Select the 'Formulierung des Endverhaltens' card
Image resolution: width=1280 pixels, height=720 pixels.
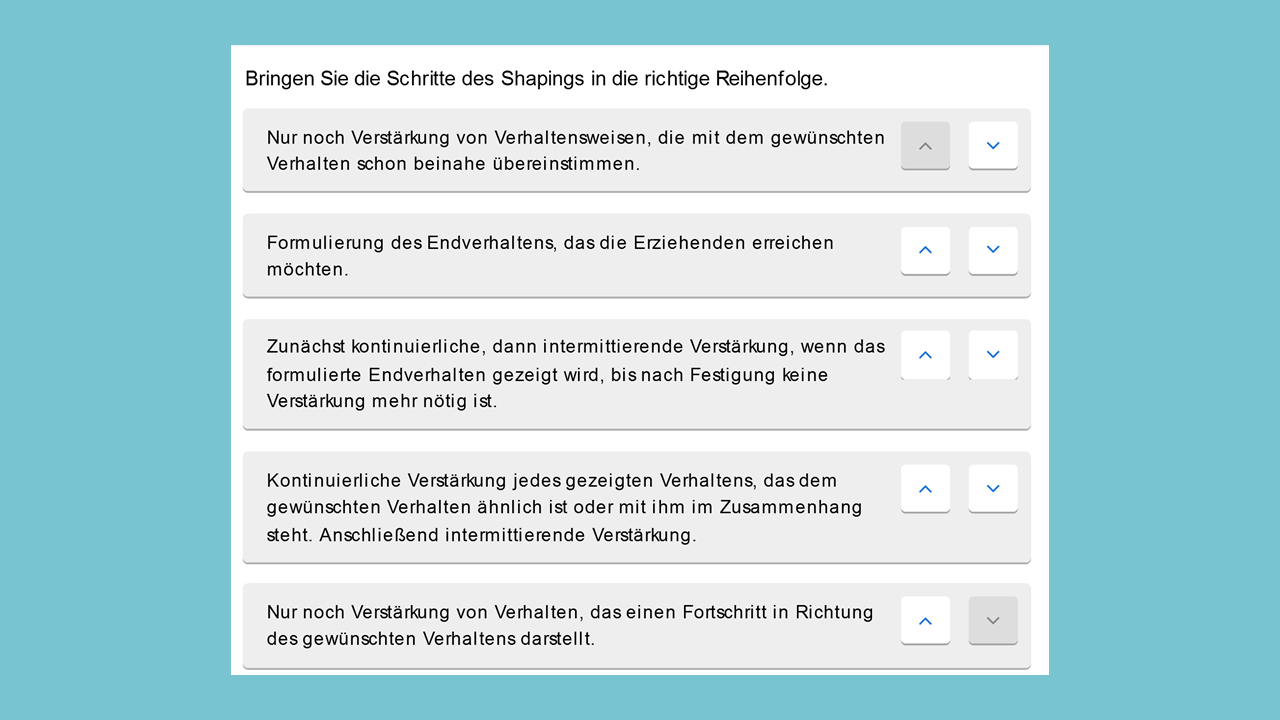pyautogui.click(x=575, y=255)
